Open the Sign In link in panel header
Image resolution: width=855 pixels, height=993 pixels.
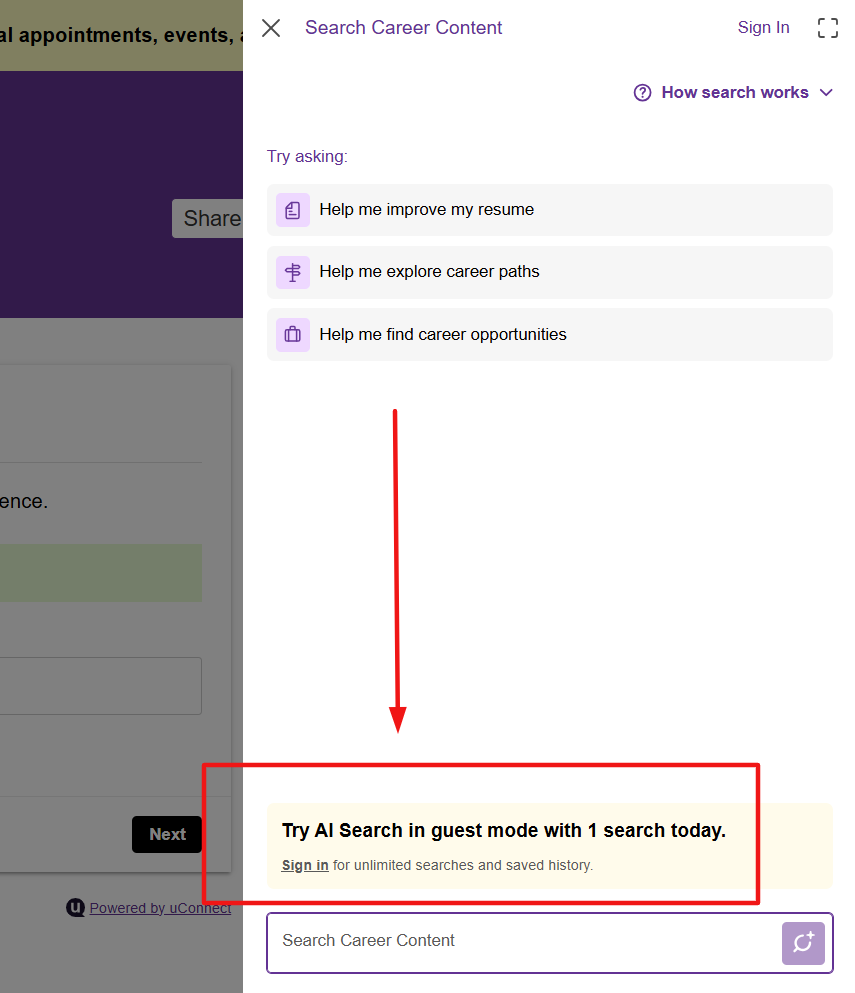[x=763, y=28]
